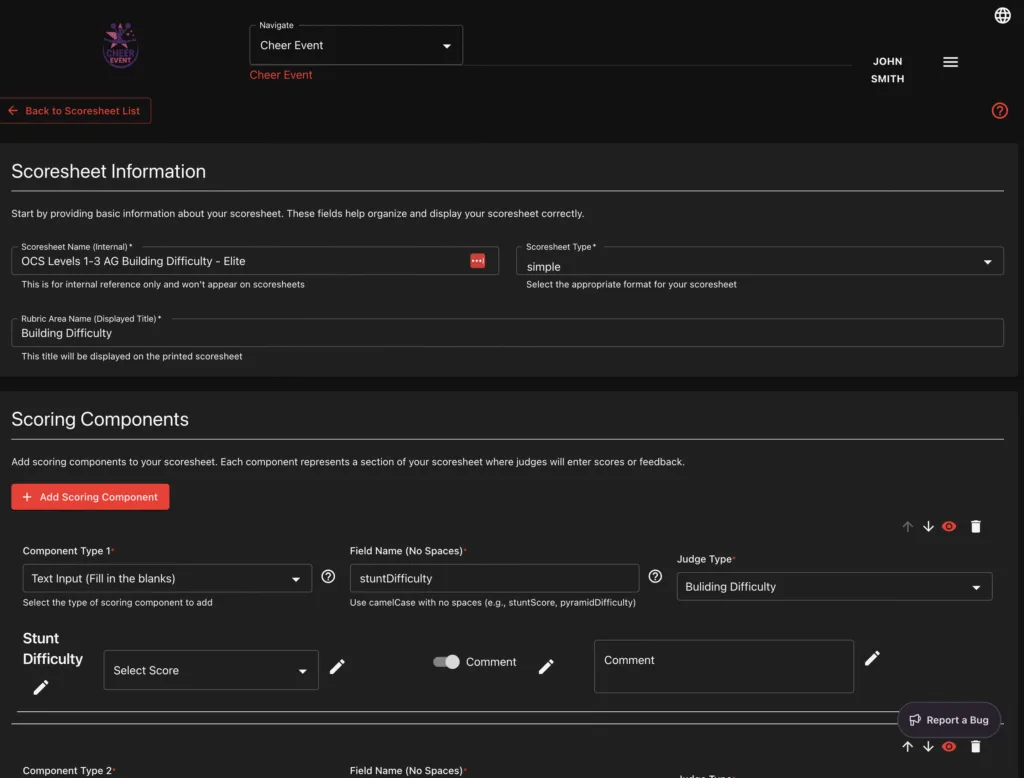Screen dimensions: 1024x778
Task: Click the Rubric Area Name input field
Action: pyautogui.click(x=507, y=333)
